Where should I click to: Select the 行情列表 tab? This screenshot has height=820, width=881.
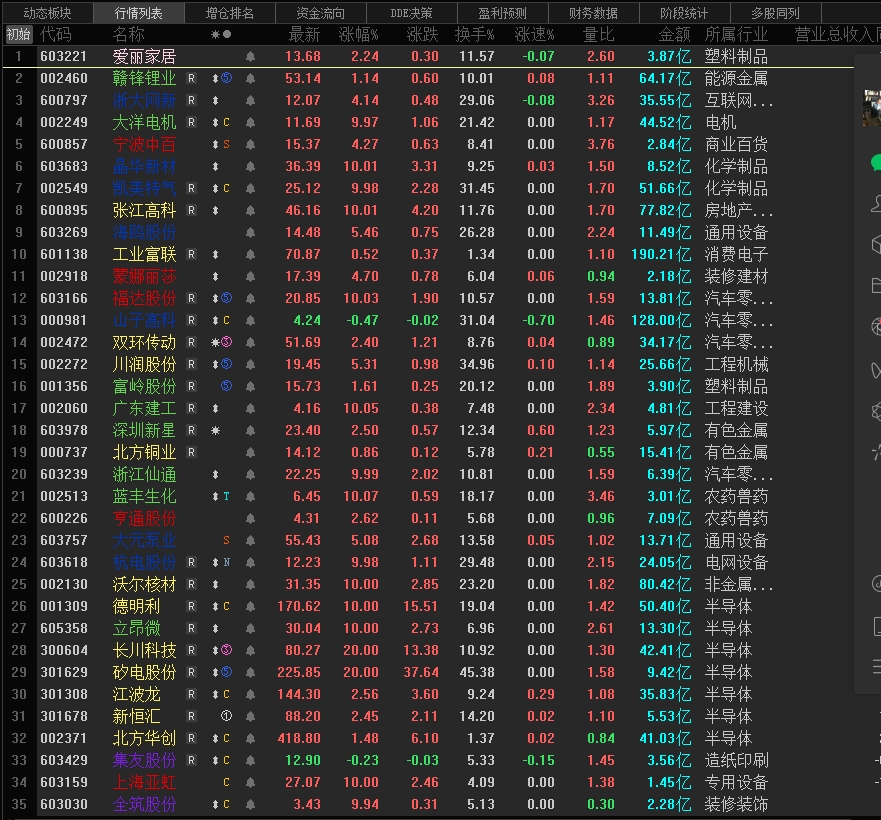click(138, 12)
